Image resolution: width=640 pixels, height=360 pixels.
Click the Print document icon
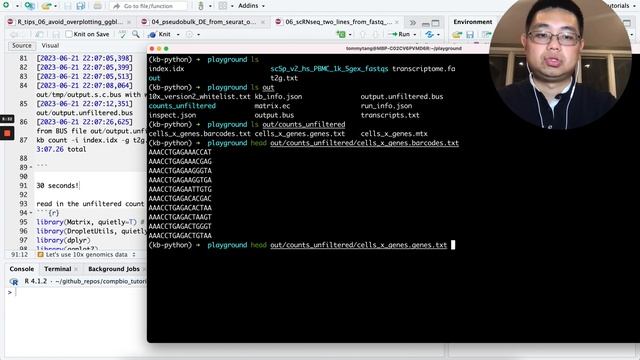coord(97,6)
